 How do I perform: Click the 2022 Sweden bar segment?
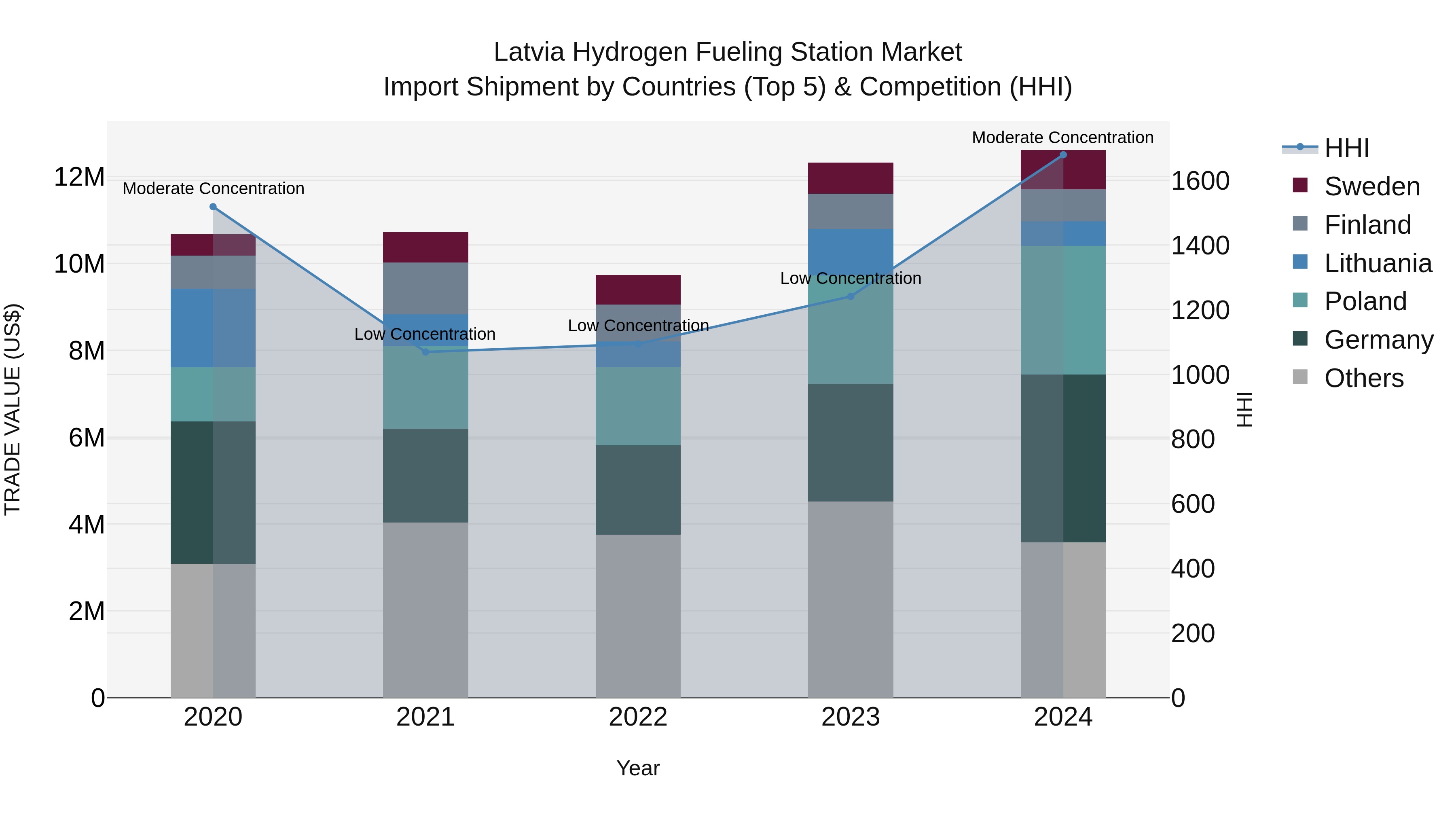638,290
